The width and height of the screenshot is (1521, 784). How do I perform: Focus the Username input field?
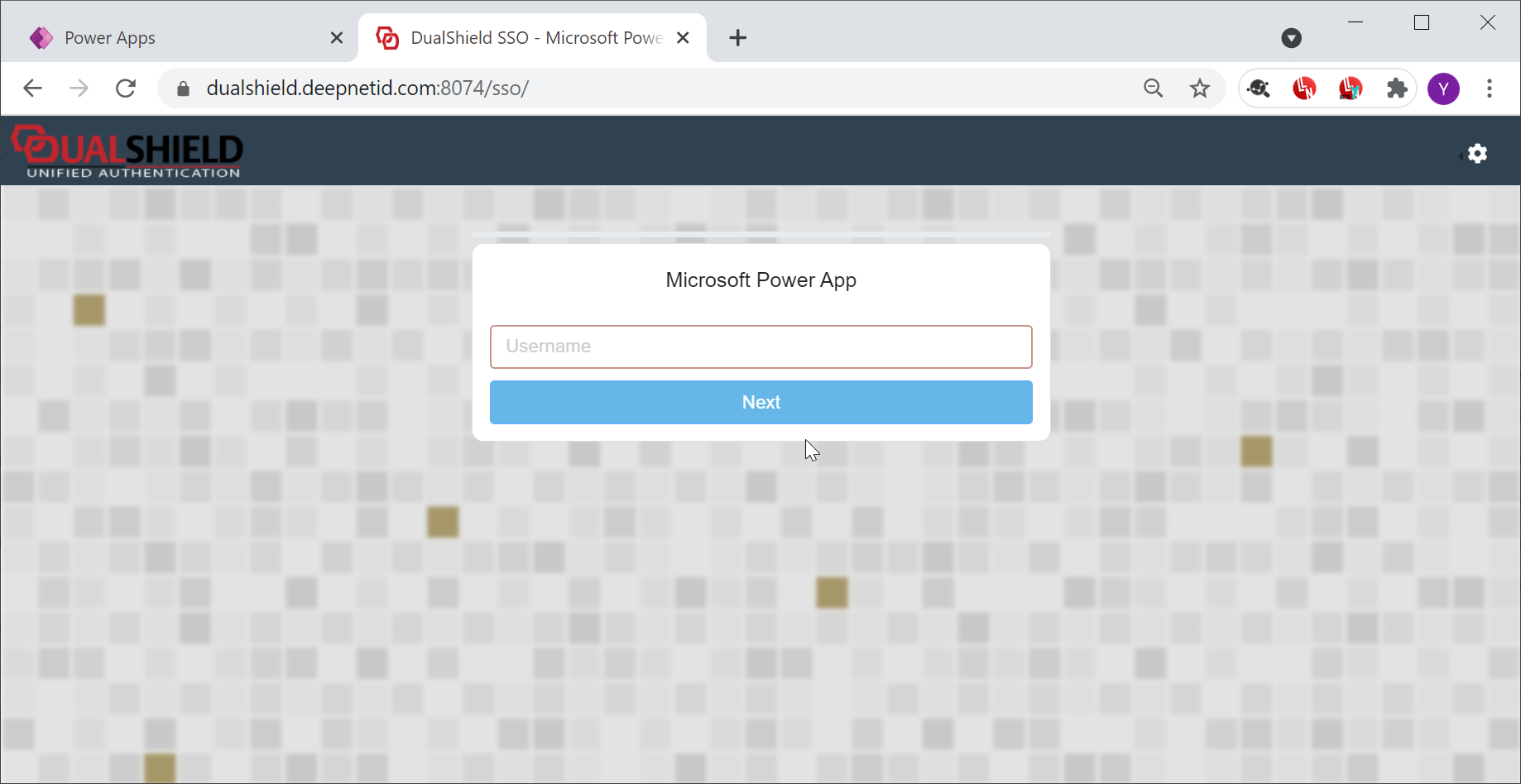(760, 347)
